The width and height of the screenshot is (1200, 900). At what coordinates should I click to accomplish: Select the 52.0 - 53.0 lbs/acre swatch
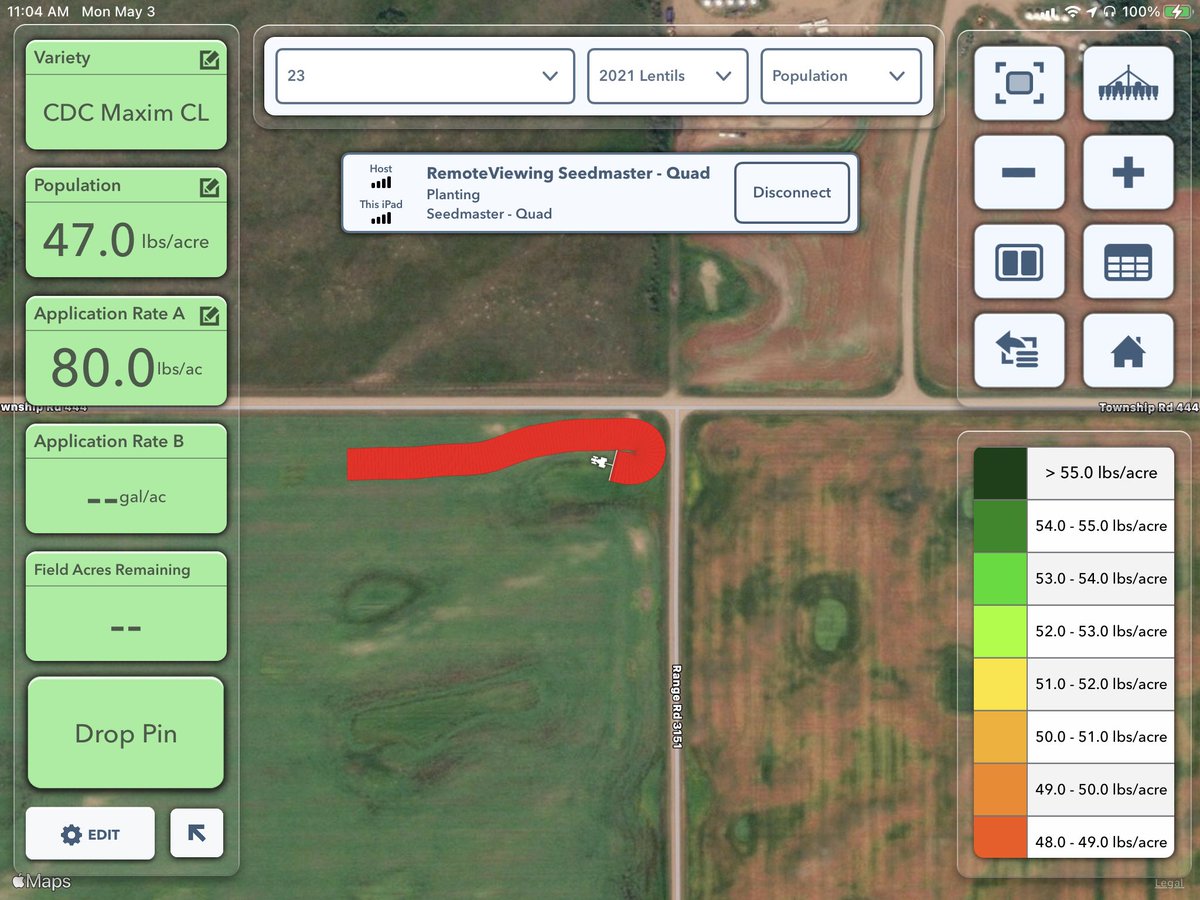pyautogui.click(x=1000, y=631)
